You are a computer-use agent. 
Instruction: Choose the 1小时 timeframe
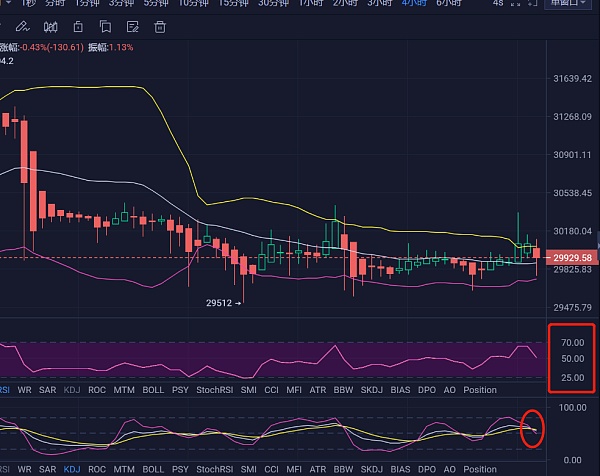tap(310, 3)
